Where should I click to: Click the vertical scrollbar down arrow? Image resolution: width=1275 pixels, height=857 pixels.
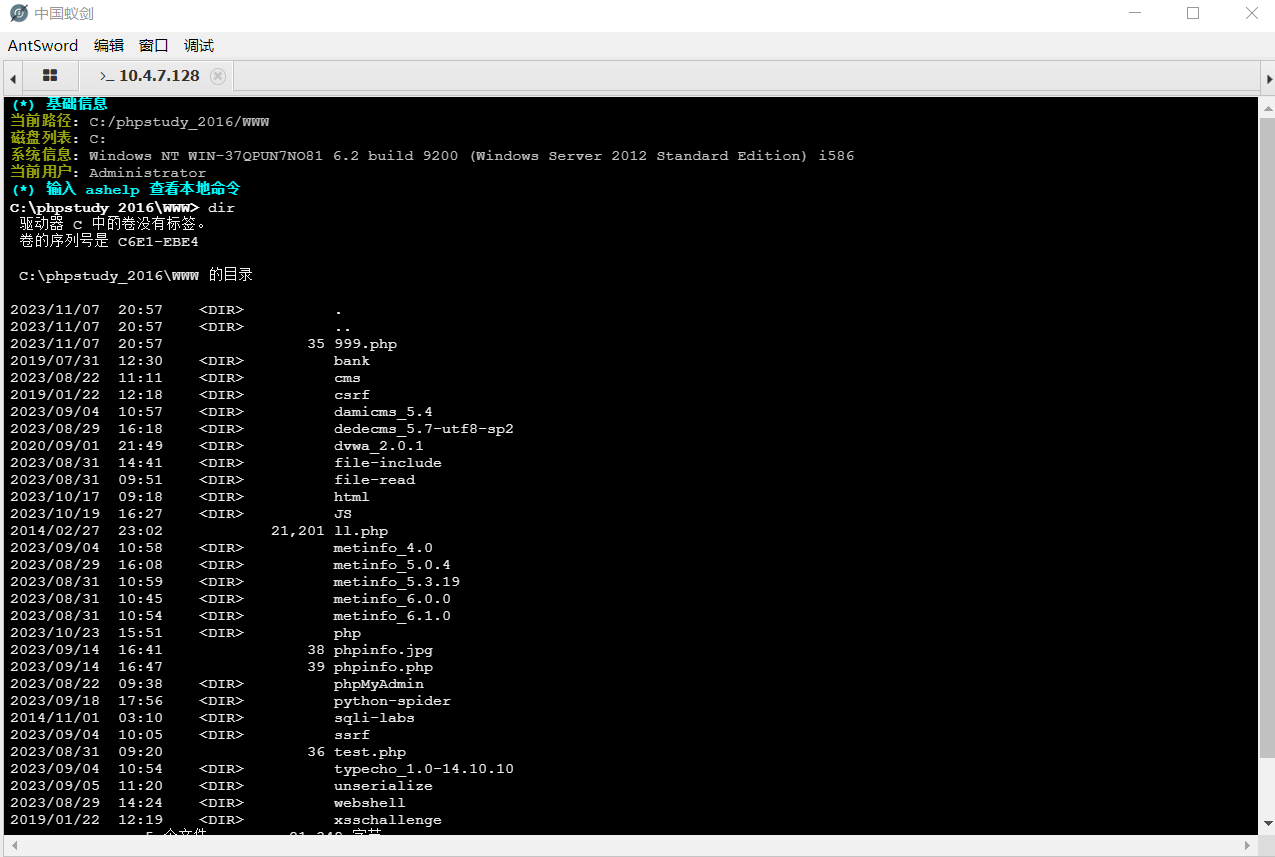[x=1267, y=823]
